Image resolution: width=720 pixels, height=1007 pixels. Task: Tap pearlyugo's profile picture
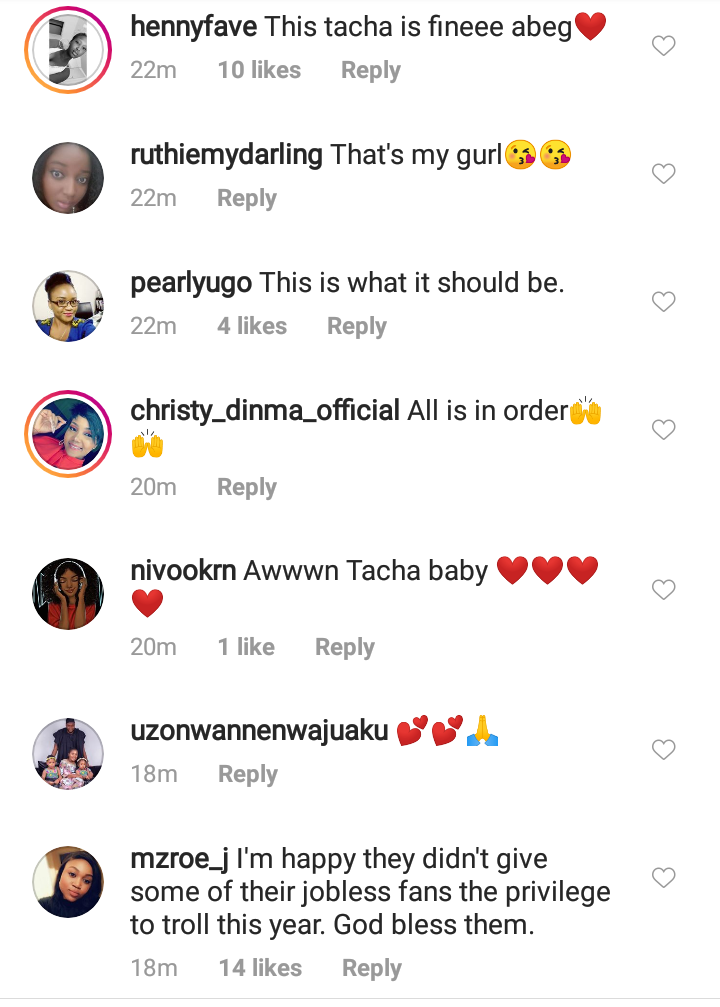pos(68,306)
